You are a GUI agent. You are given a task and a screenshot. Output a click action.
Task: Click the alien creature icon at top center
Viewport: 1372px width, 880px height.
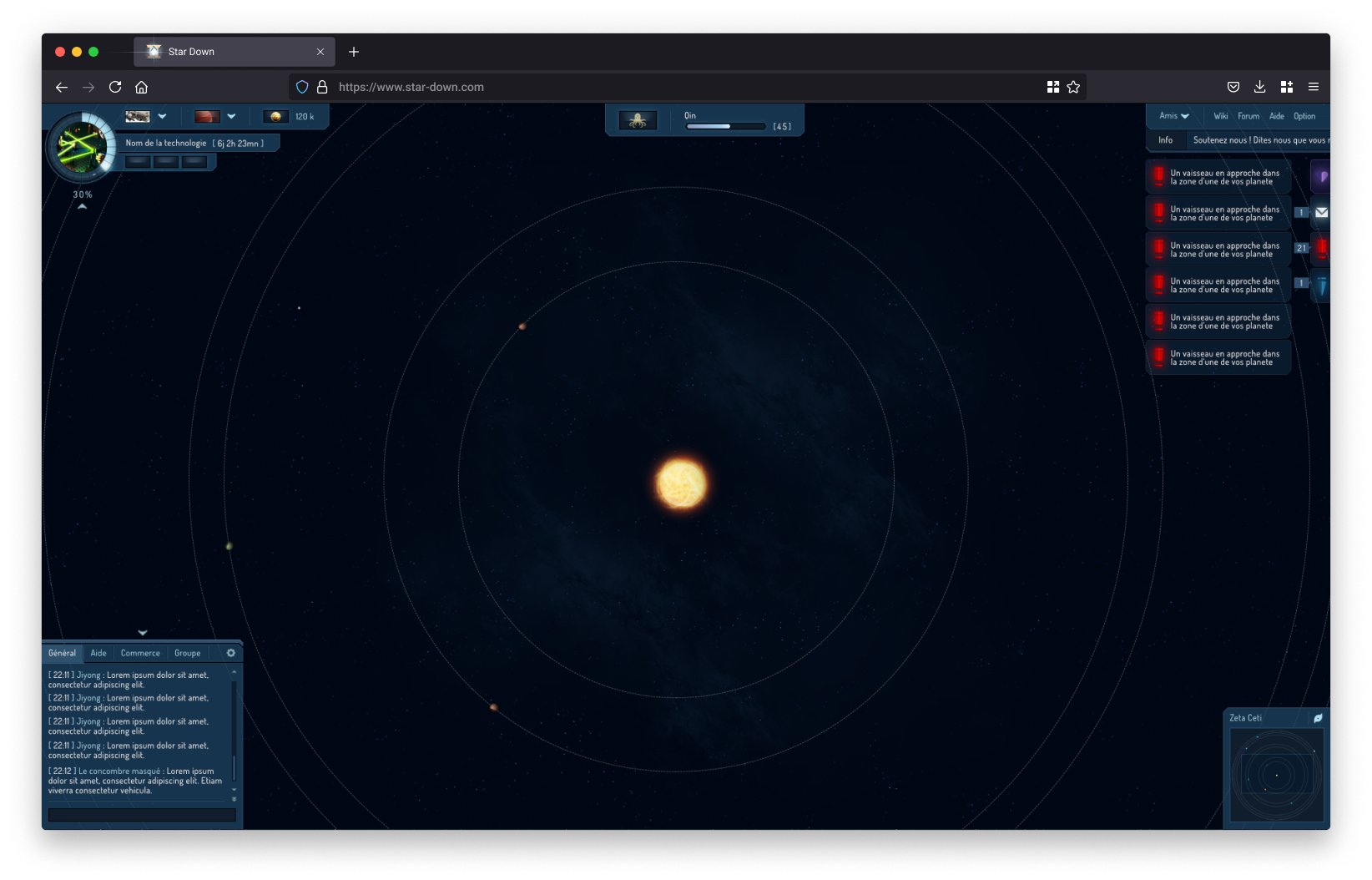[x=638, y=121]
